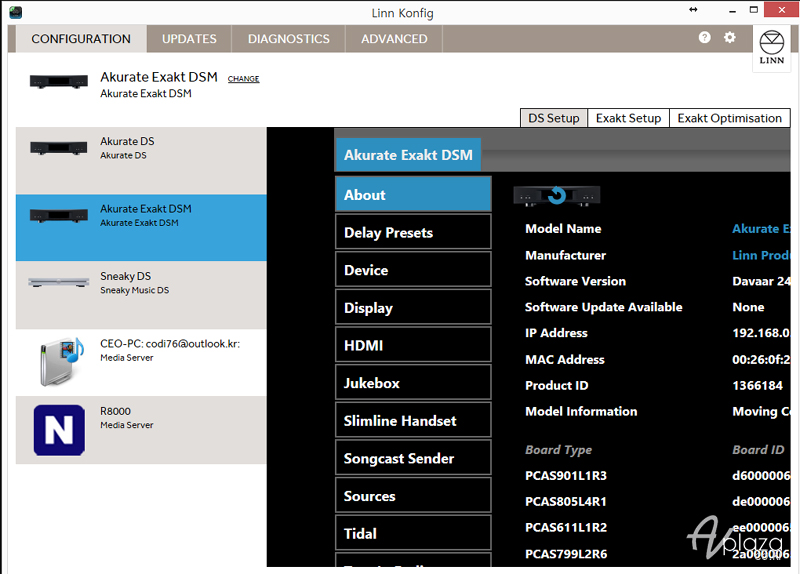Click the refresh icon above Model Name
Screen dimensions: 800x574
coord(557,195)
